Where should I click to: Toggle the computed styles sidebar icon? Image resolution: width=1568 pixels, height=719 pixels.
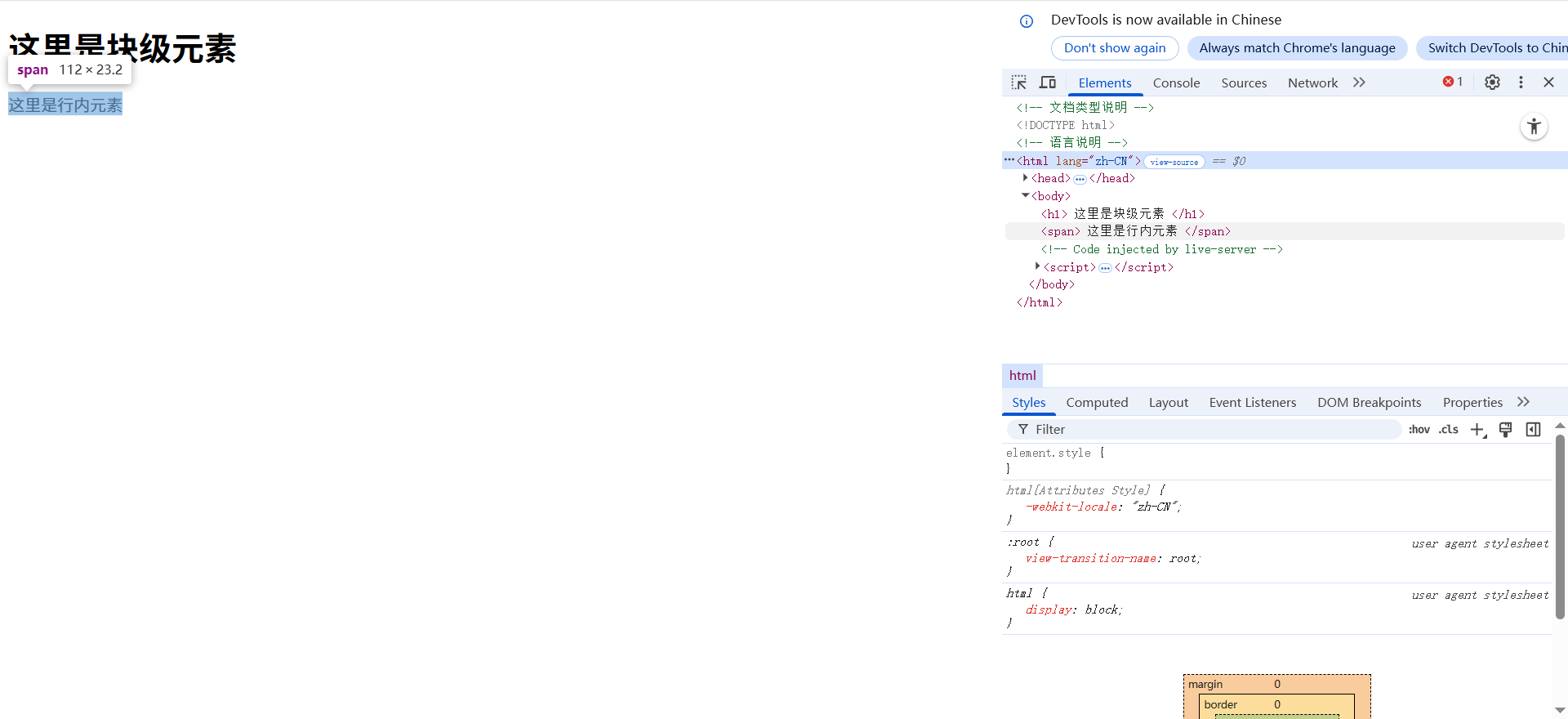click(1533, 430)
